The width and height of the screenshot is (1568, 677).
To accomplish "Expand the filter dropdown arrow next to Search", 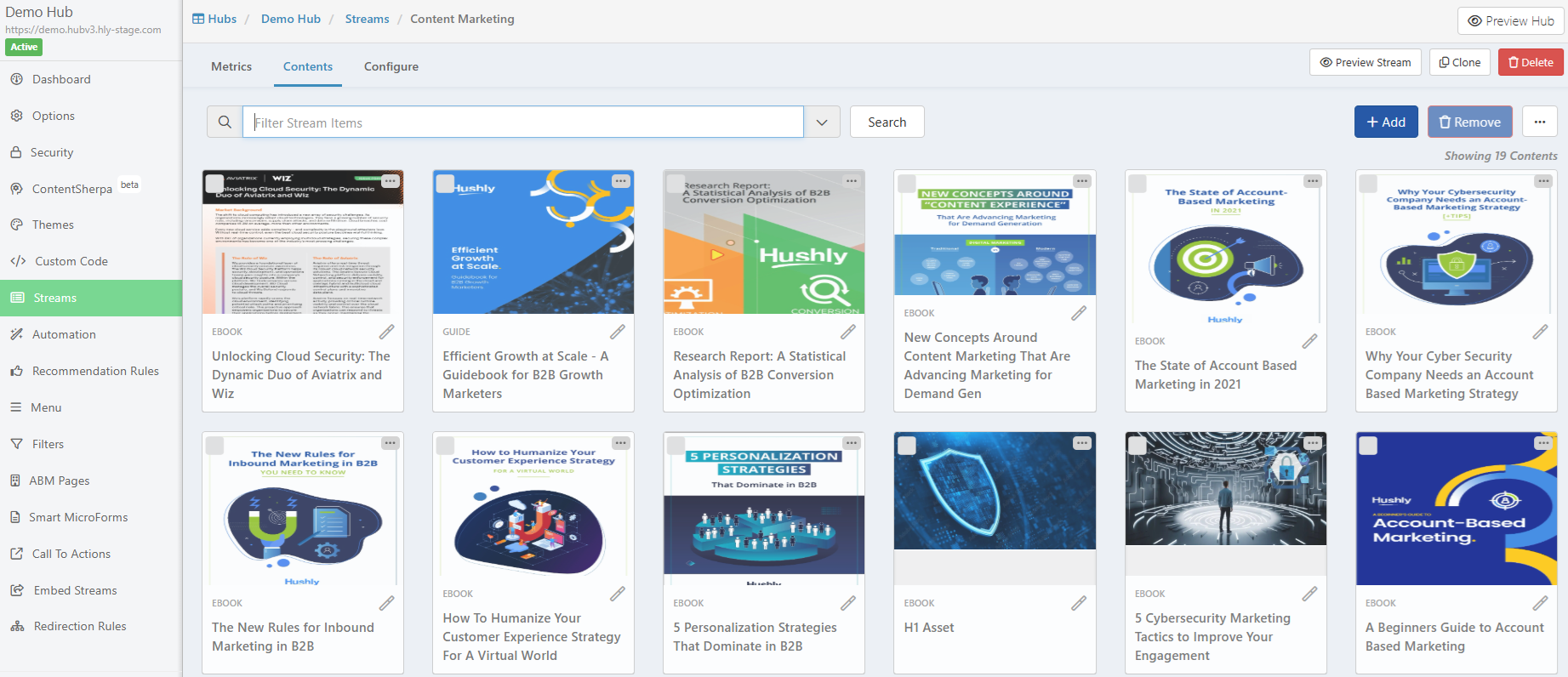I will click(x=822, y=122).
